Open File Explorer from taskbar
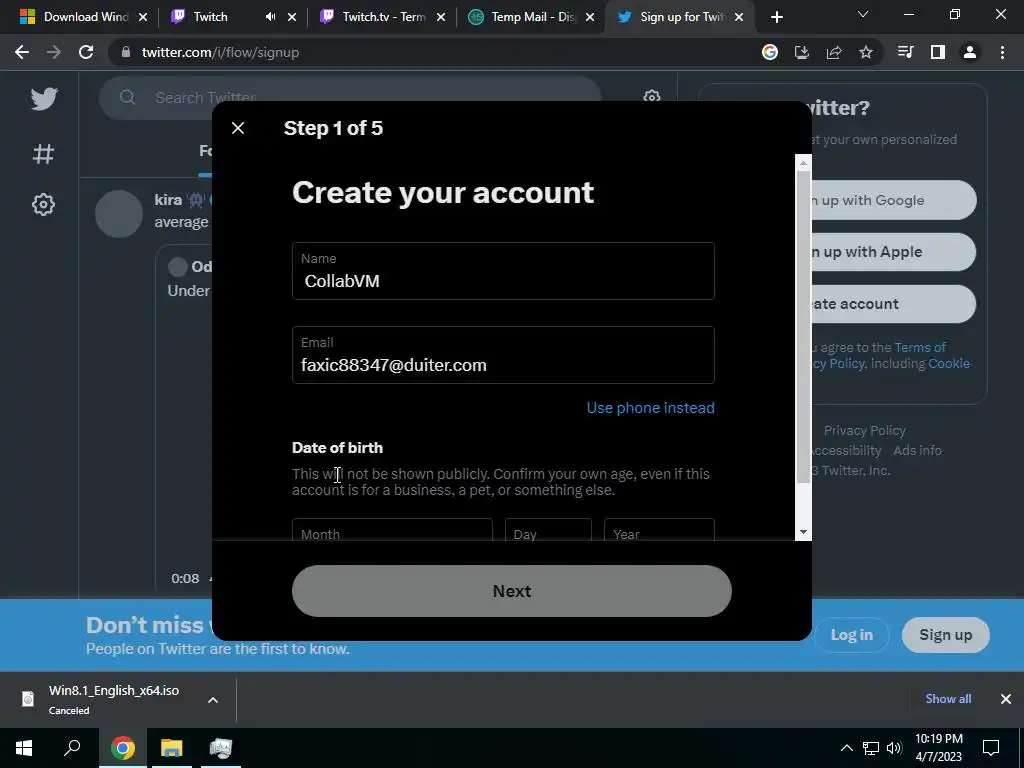Image resolution: width=1024 pixels, height=768 pixels. click(x=172, y=748)
